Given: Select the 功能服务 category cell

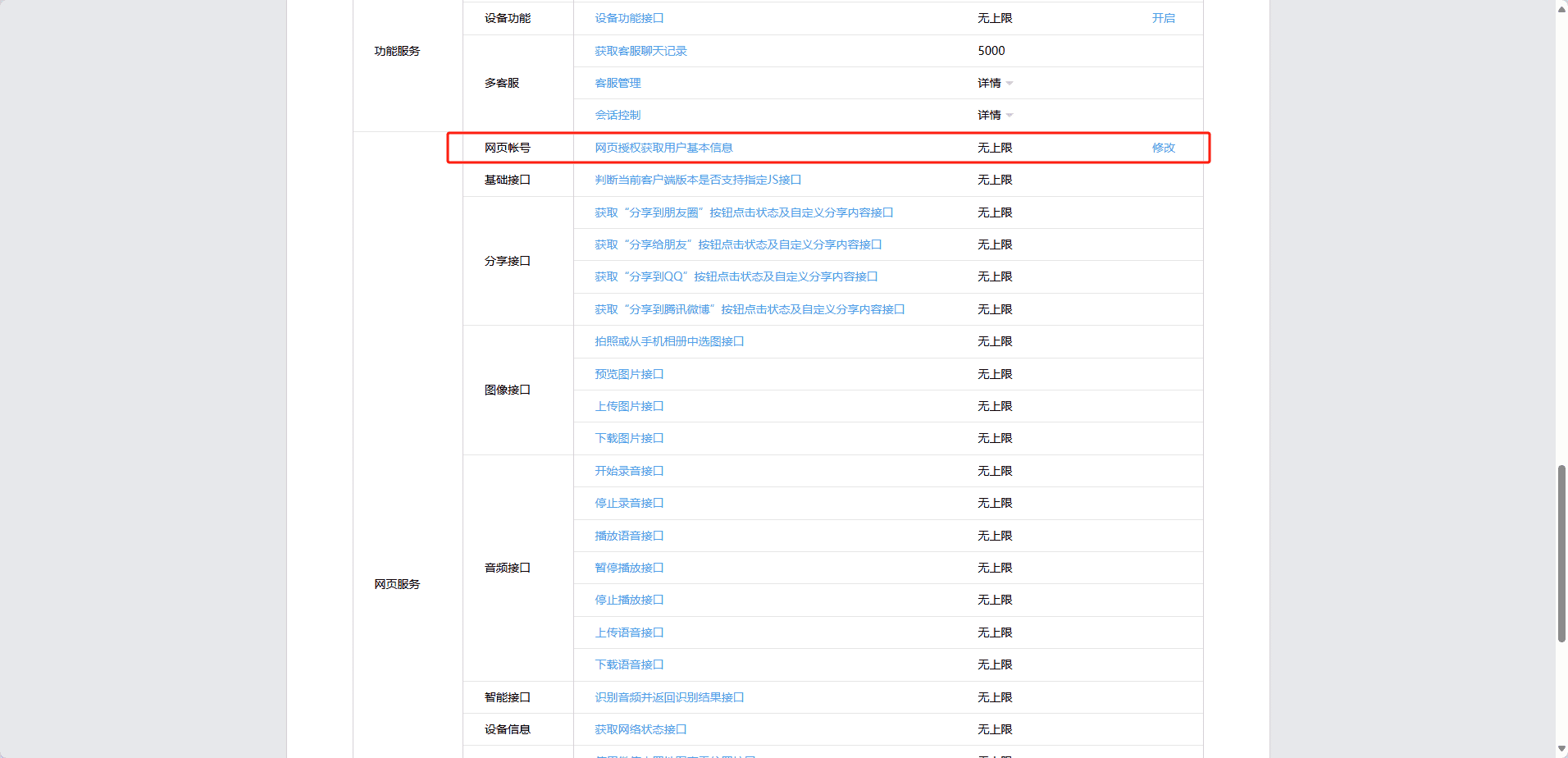Looking at the screenshot, I should [x=397, y=51].
